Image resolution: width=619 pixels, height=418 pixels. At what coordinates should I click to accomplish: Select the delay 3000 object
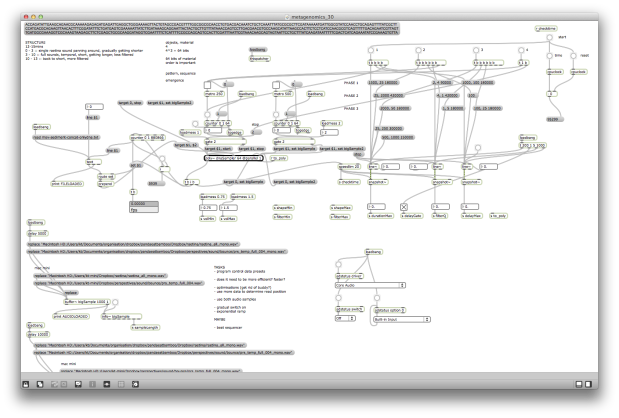pos(38,234)
